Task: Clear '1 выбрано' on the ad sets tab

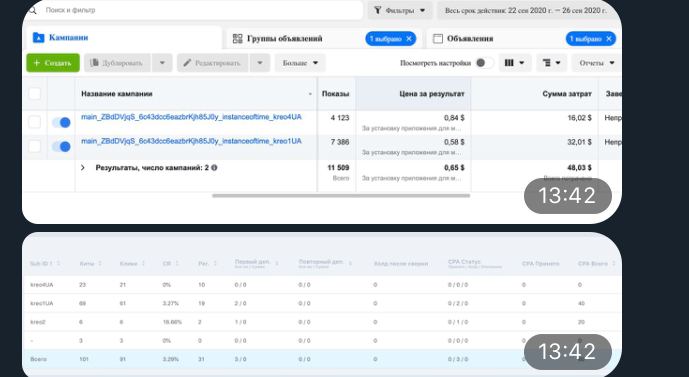Action: pos(409,39)
